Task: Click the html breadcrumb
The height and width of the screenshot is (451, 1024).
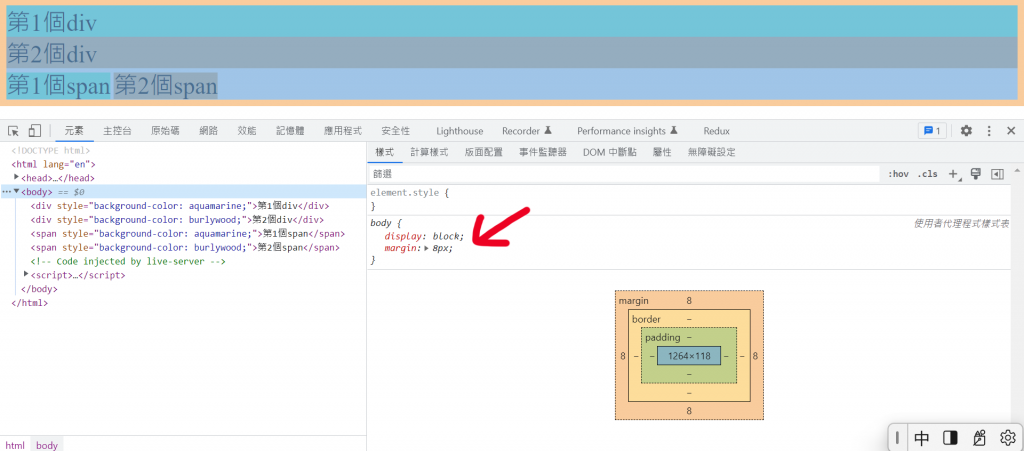Action: [15, 445]
